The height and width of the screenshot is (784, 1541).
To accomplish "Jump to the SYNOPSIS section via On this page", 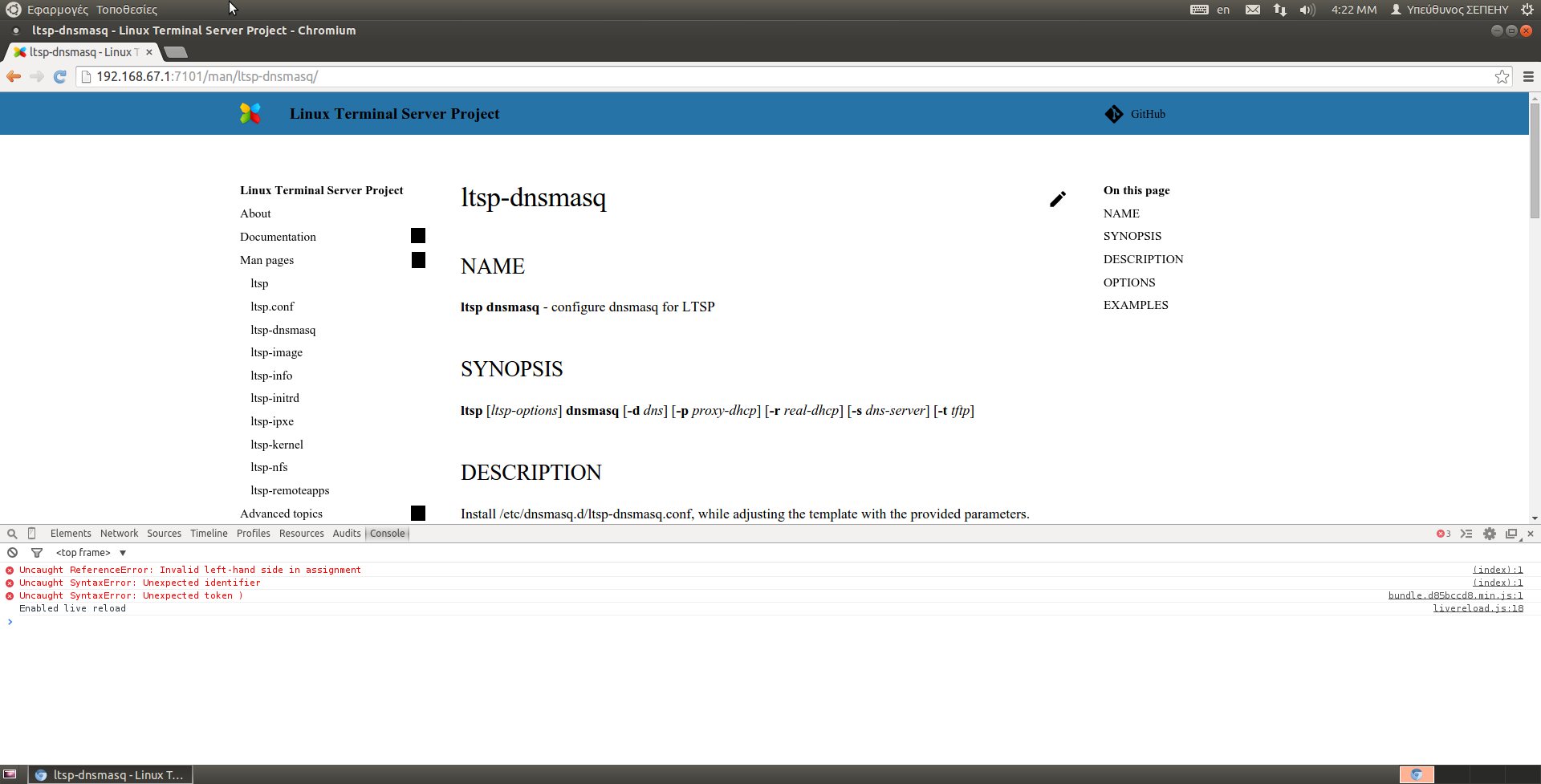I will tap(1132, 235).
